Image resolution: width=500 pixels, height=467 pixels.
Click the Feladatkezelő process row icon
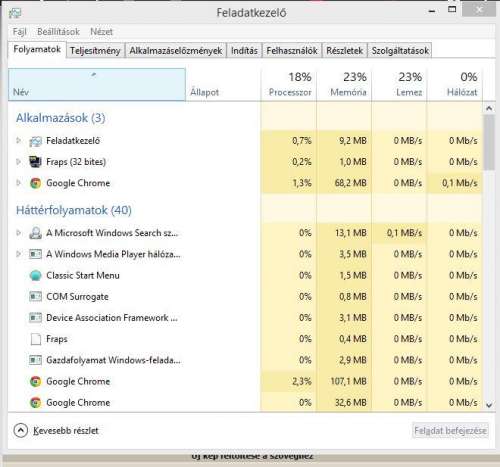(35, 141)
